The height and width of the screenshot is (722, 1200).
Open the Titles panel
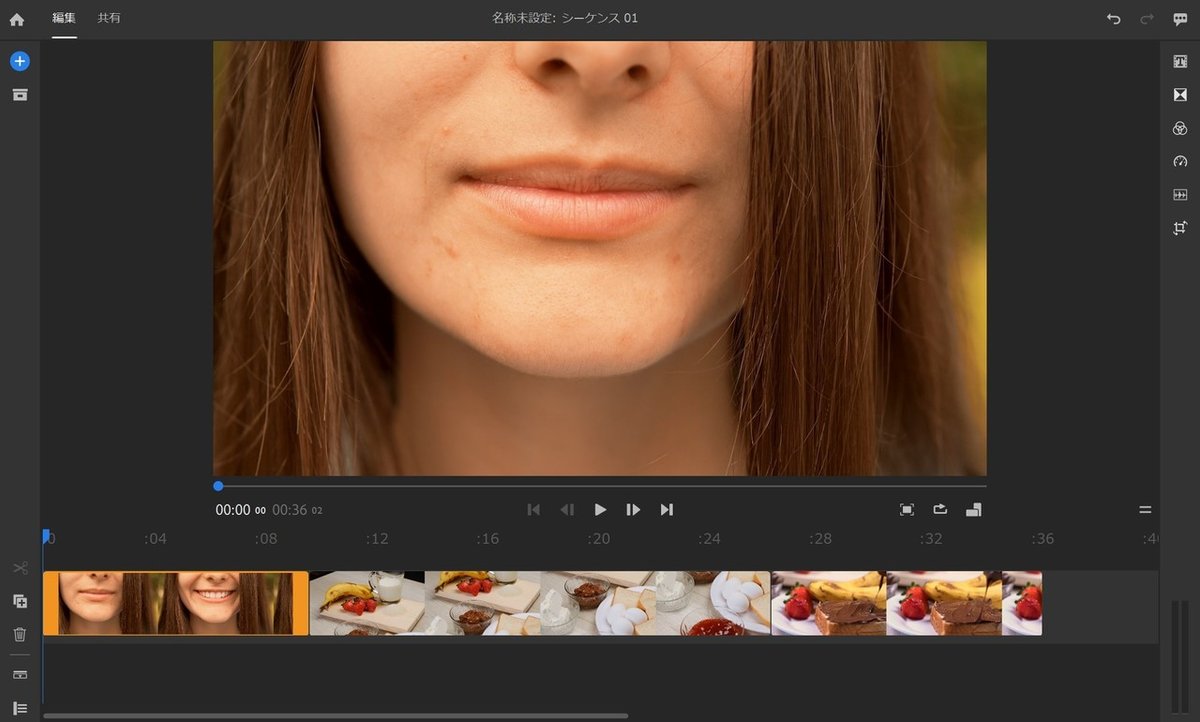coord(1180,62)
